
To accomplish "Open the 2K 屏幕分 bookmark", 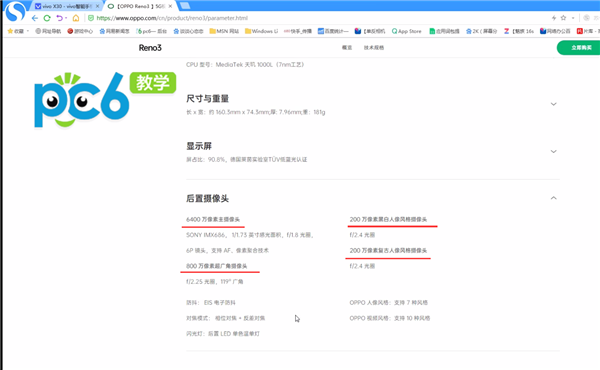I will (481, 31).
